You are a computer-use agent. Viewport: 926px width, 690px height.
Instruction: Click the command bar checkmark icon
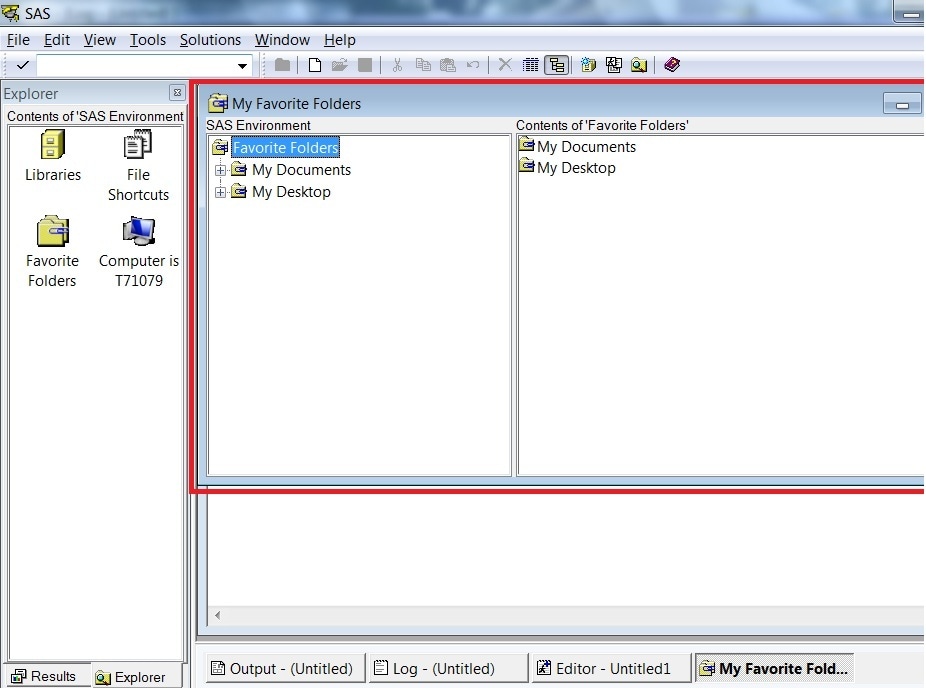[x=22, y=66]
